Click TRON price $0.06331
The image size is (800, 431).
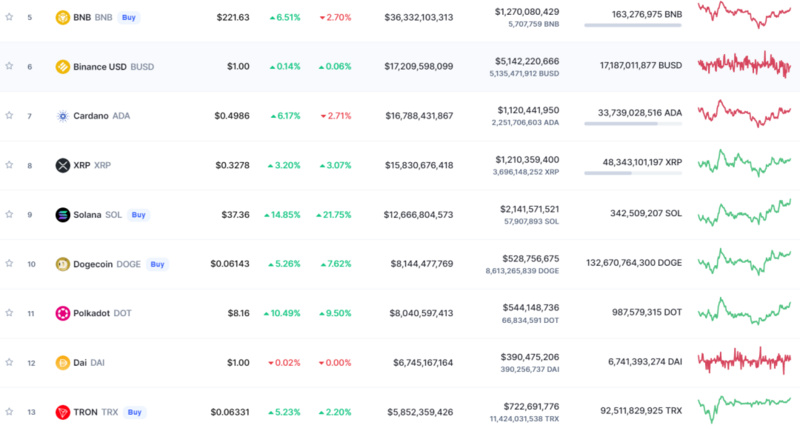(230, 412)
